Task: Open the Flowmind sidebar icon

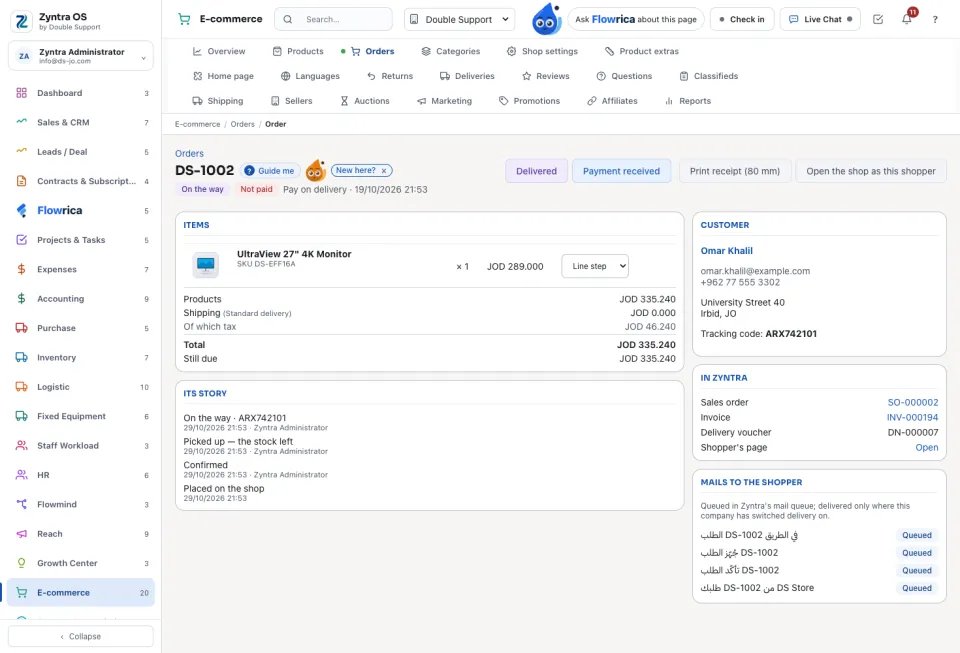Action: pos(21,504)
